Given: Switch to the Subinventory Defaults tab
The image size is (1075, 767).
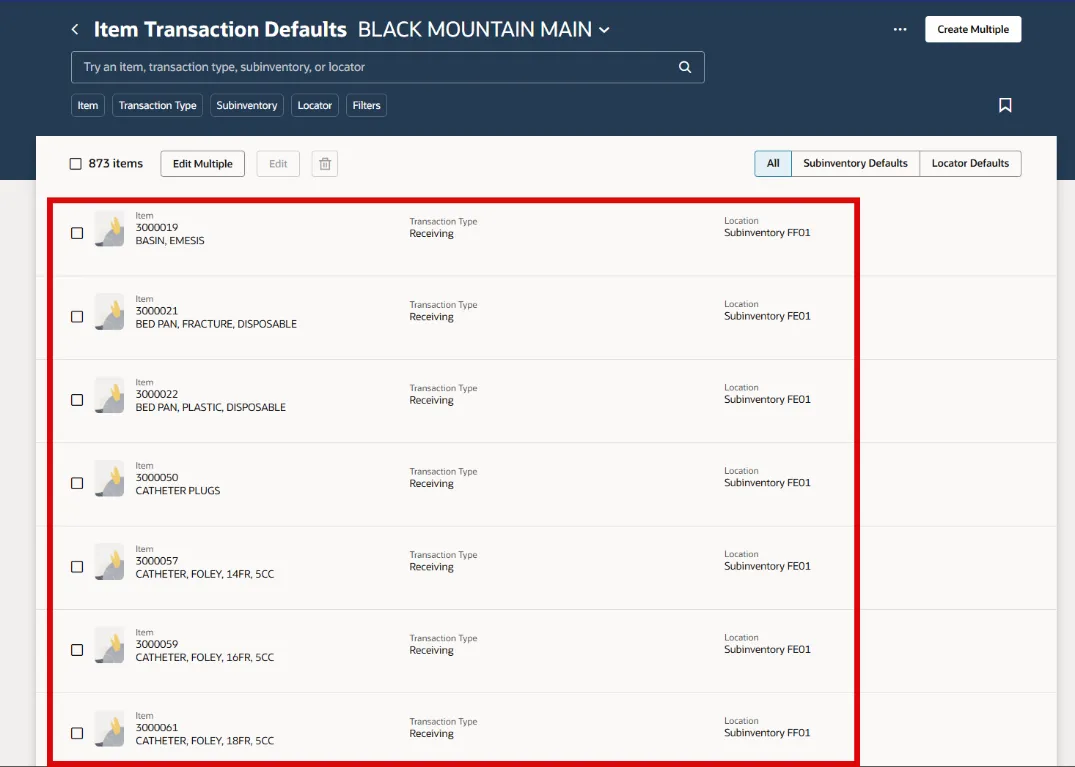Looking at the screenshot, I should (855, 163).
